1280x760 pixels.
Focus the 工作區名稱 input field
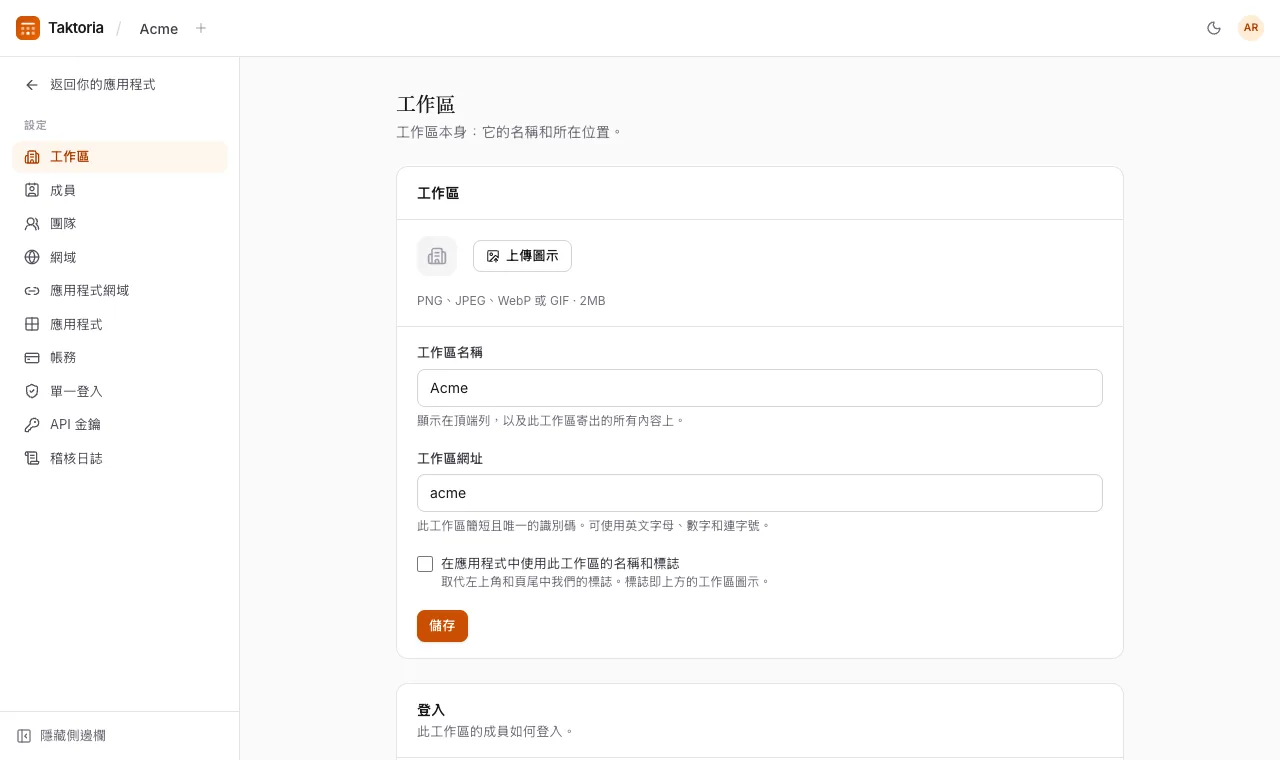[760, 388]
